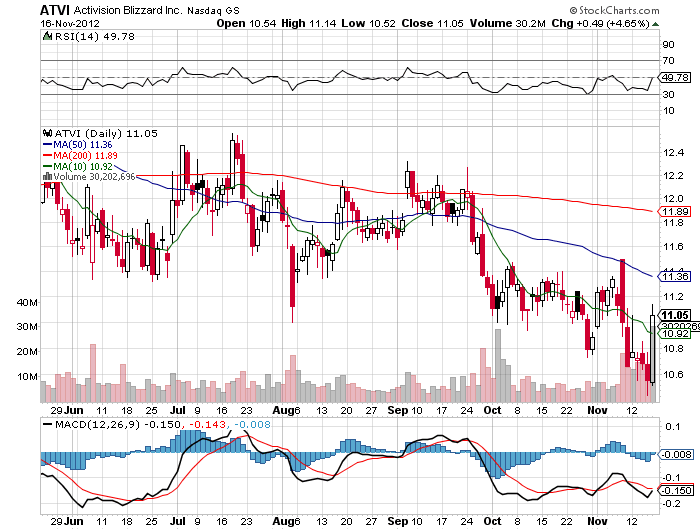Click the ATVI candlestick legend icon
This screenshot has height=530, width=700.
click(47, 133)
